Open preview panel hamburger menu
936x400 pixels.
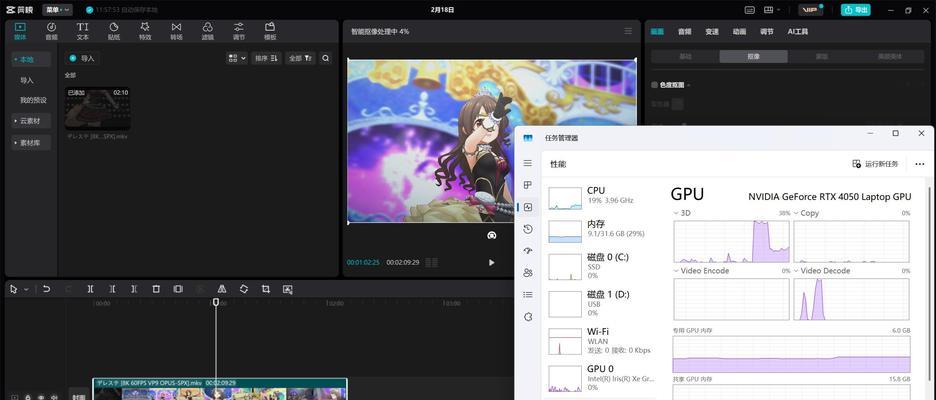tap(627, 31)
